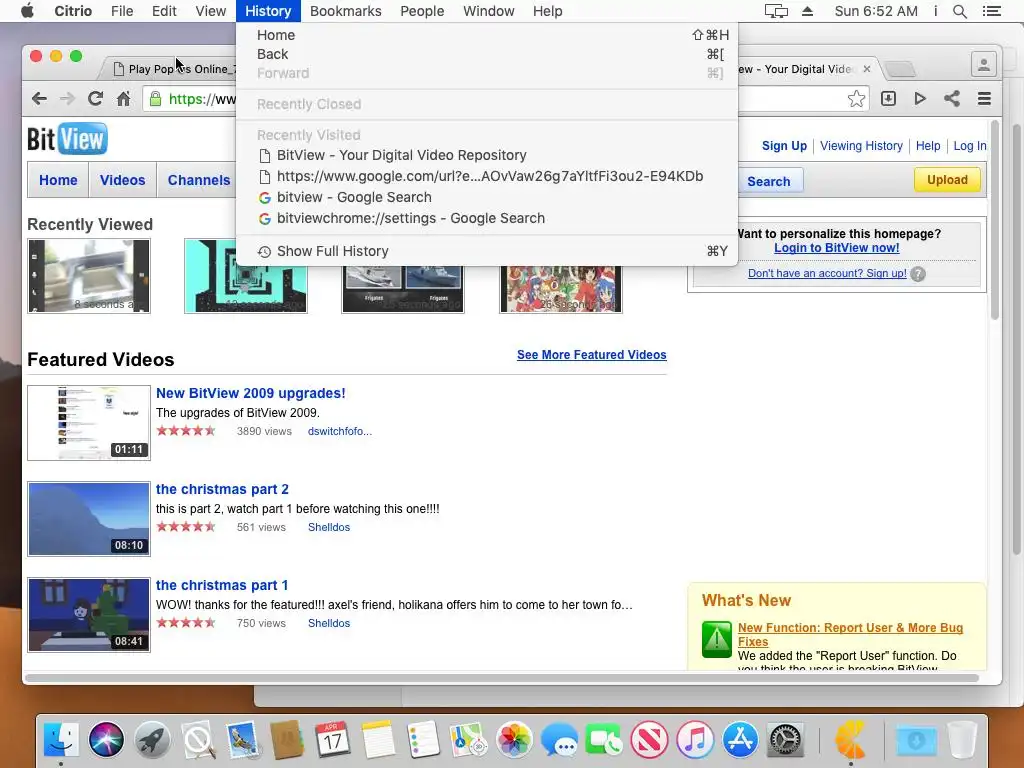The image size is (1024, 768).
Task: Open System Preferences gear in dock
Action: point(786,739)
